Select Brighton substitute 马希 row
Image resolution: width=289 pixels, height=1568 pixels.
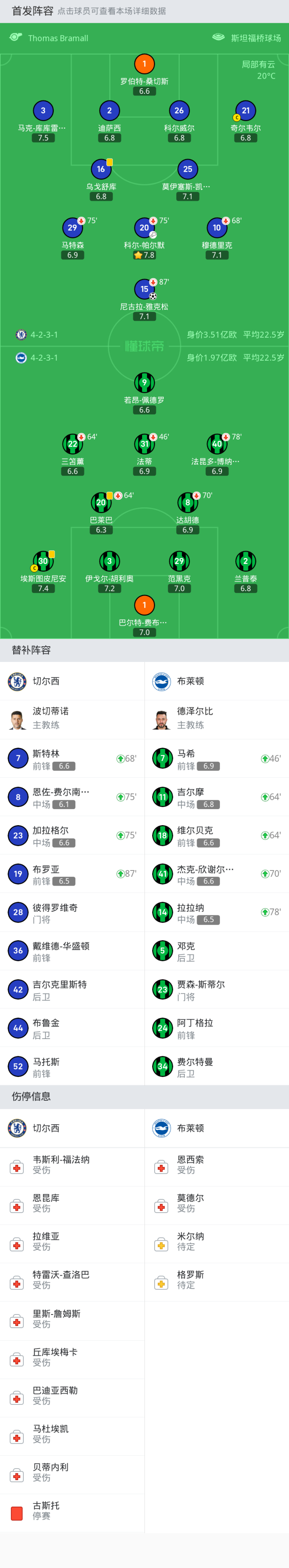(x=216, y=759)
